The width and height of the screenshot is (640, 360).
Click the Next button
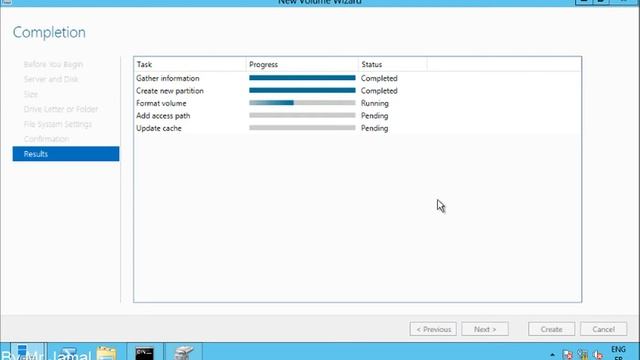485,329
